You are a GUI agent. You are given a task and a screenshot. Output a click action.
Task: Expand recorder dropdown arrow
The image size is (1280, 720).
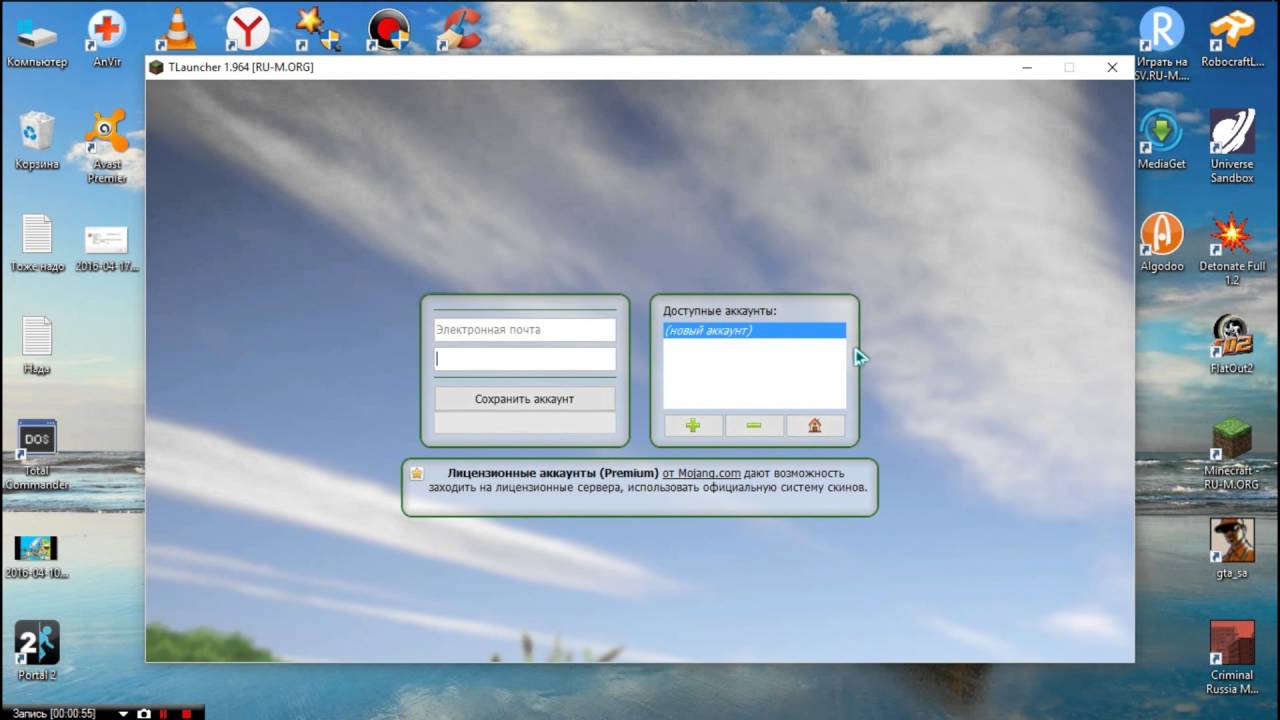pos(124,713)
